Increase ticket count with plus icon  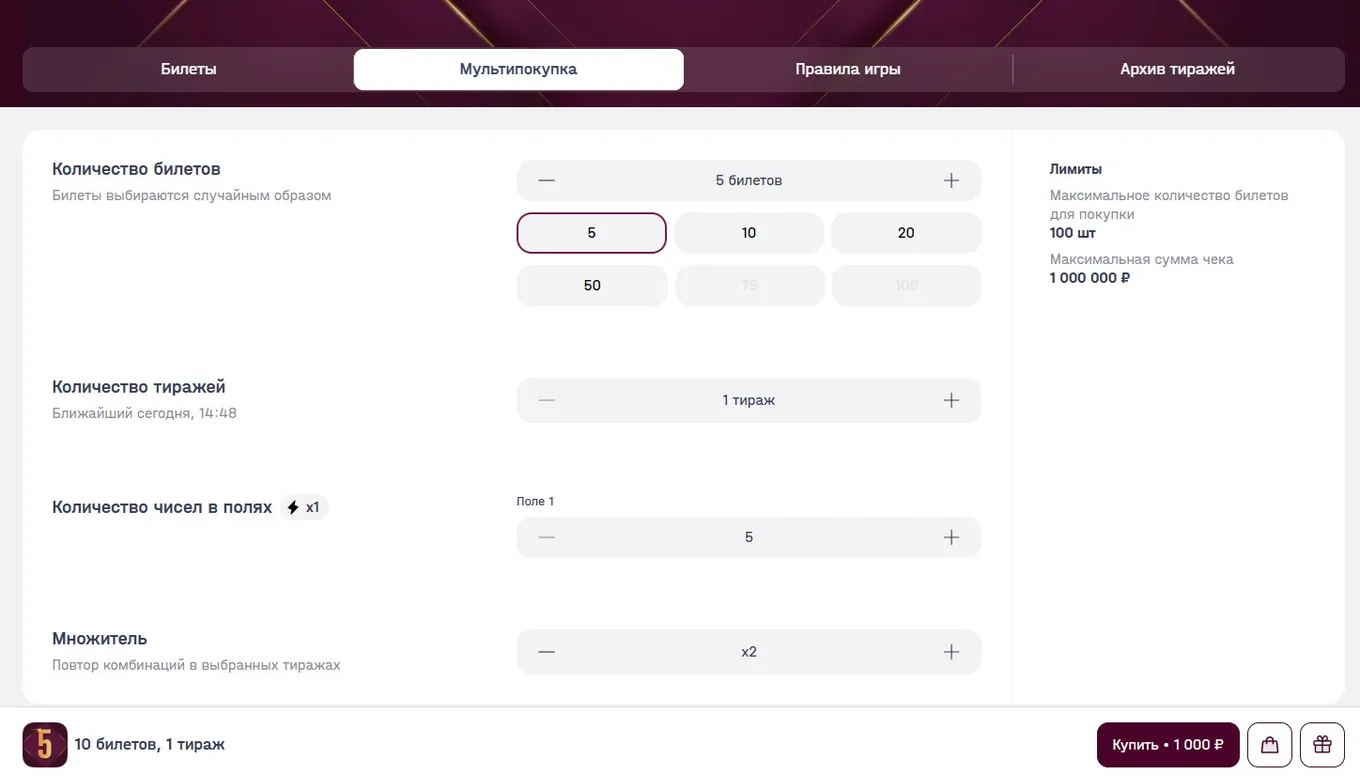click(x=951, y=181)
